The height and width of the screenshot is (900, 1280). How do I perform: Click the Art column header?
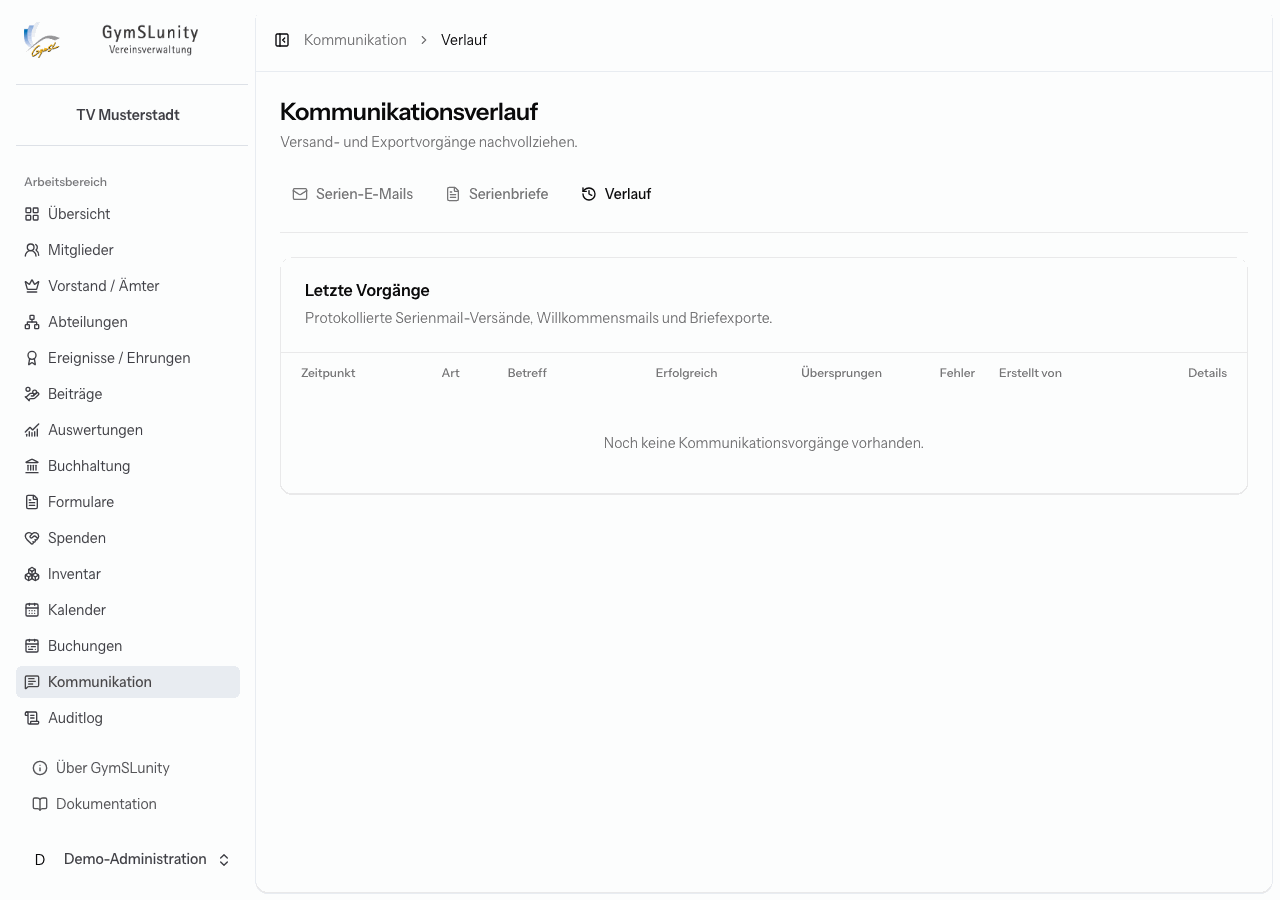tap(451, 373)
